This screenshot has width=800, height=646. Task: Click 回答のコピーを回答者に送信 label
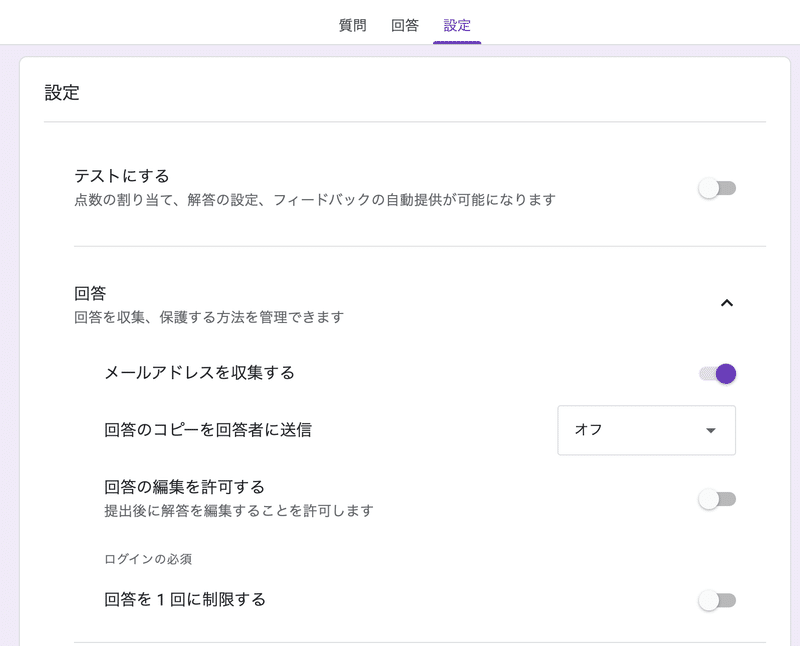208,430
